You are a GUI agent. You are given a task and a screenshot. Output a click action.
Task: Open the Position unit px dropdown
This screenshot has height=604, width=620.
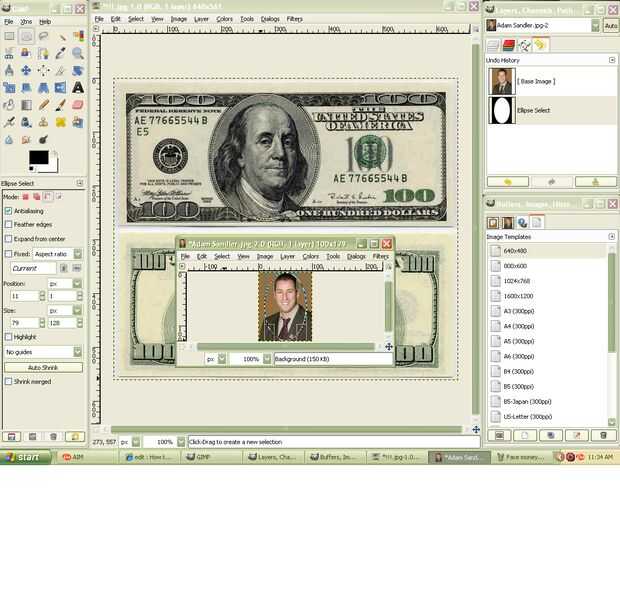click(65, 283)
